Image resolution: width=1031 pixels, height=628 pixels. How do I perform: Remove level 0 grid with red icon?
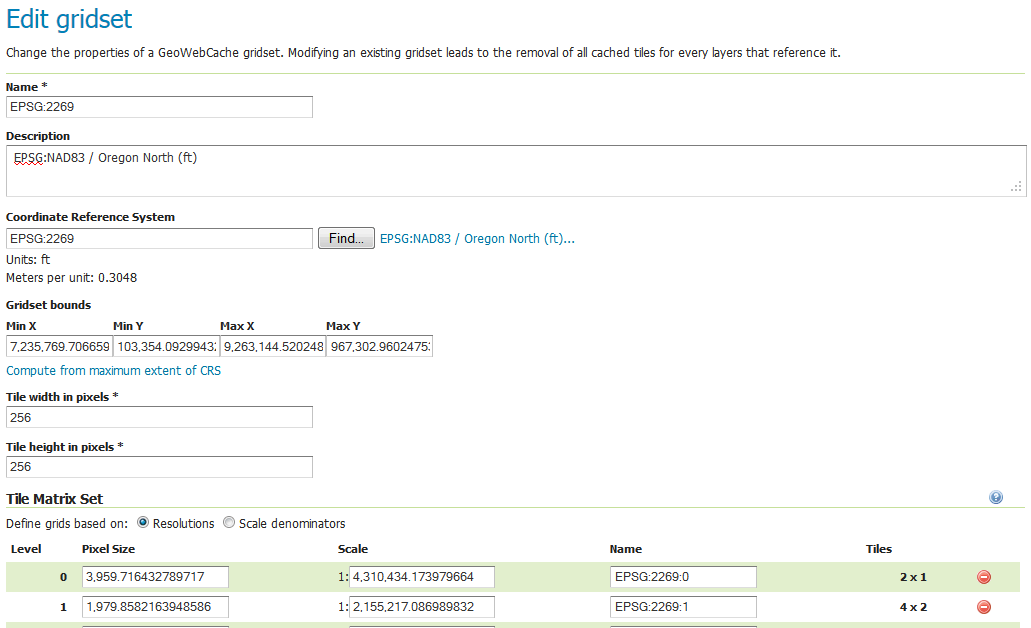[983, 577]
